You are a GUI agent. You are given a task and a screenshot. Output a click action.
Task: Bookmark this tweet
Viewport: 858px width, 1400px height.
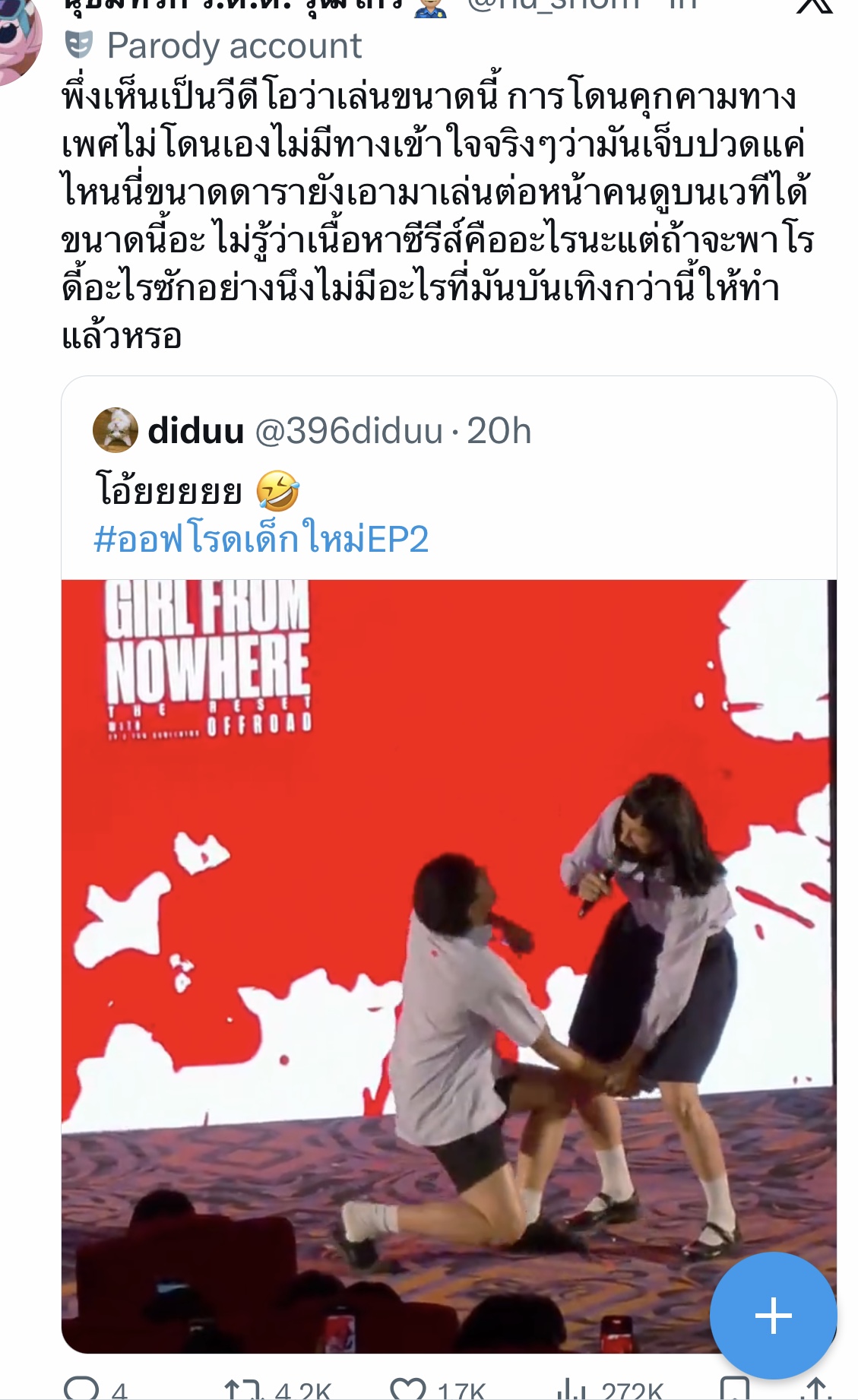[x=734, y=1389]
